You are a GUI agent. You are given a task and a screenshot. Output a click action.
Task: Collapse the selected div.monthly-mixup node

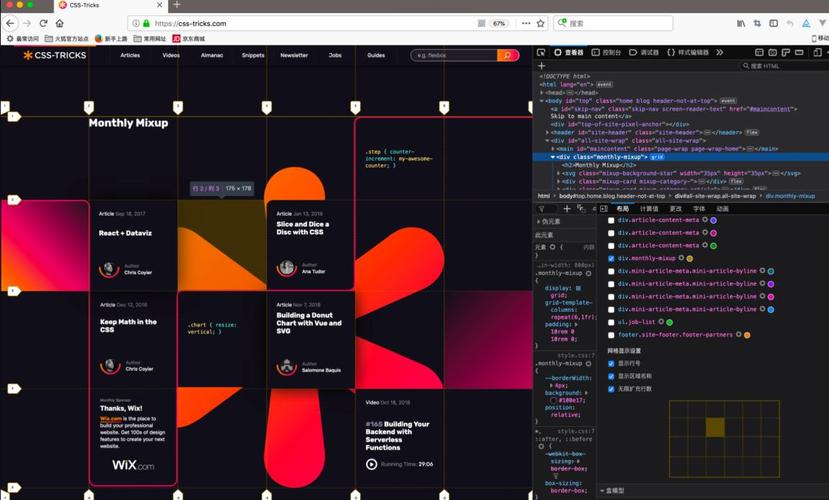pos(553,157)
